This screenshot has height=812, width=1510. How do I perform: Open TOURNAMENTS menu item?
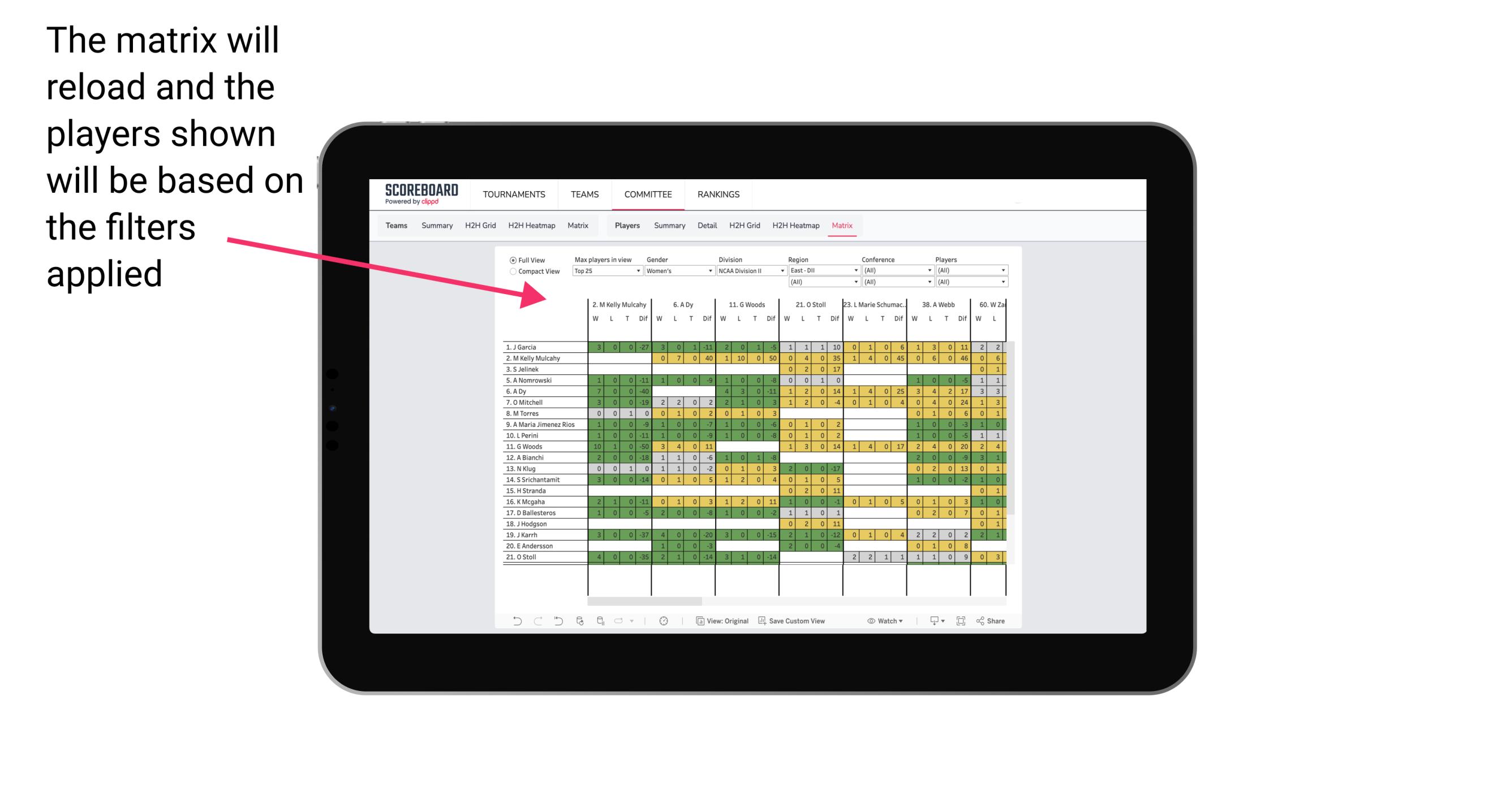click(510, 193)
